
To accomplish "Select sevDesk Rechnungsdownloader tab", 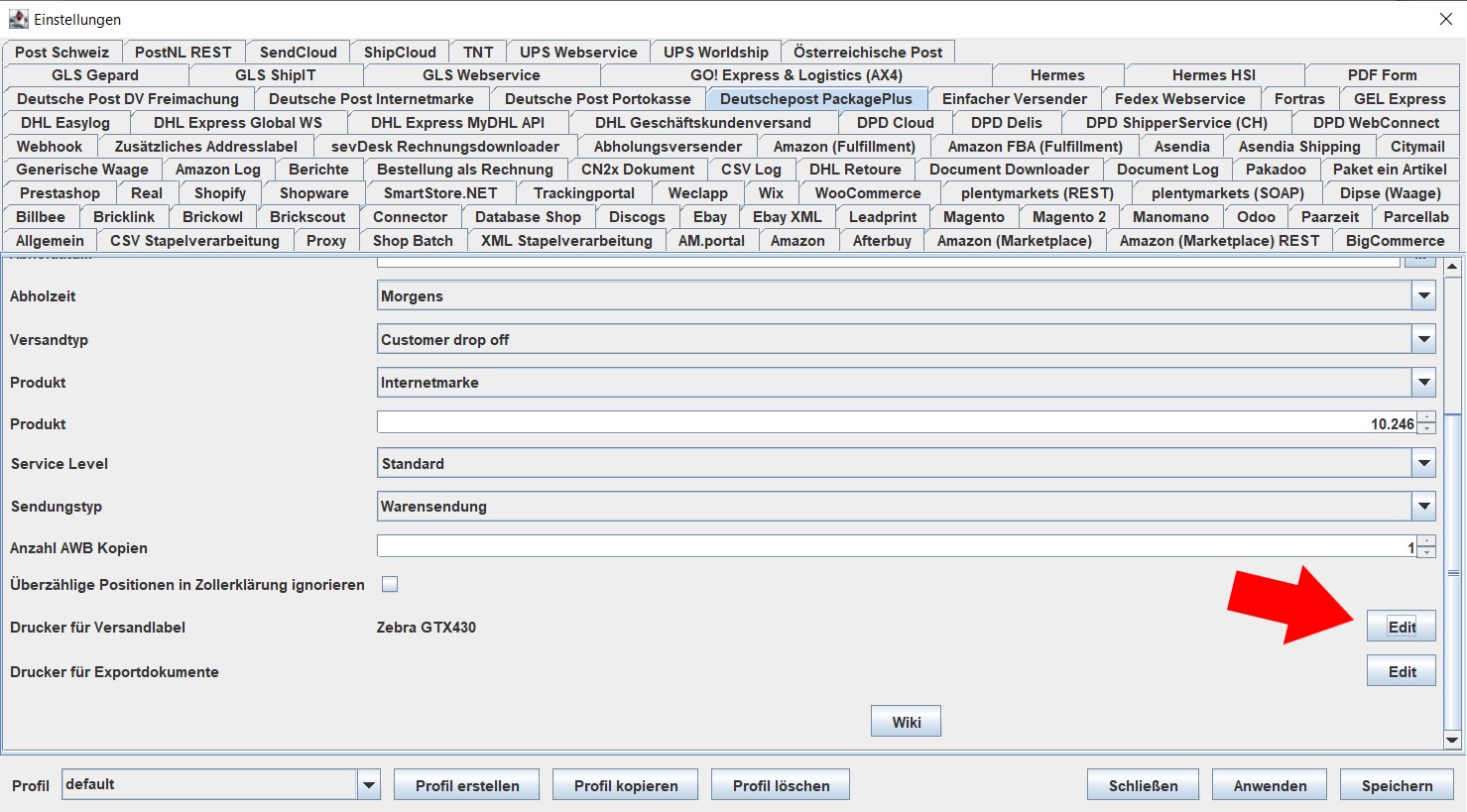I will click(444, 147).
